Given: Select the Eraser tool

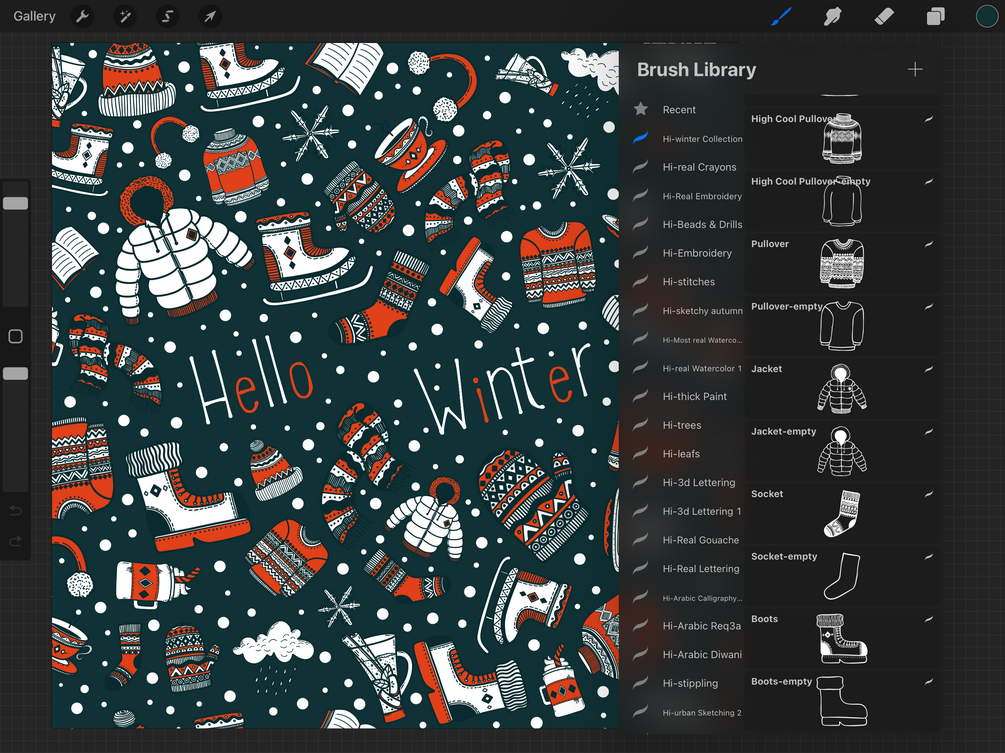Looking at the screenshot, I should 884,16.
